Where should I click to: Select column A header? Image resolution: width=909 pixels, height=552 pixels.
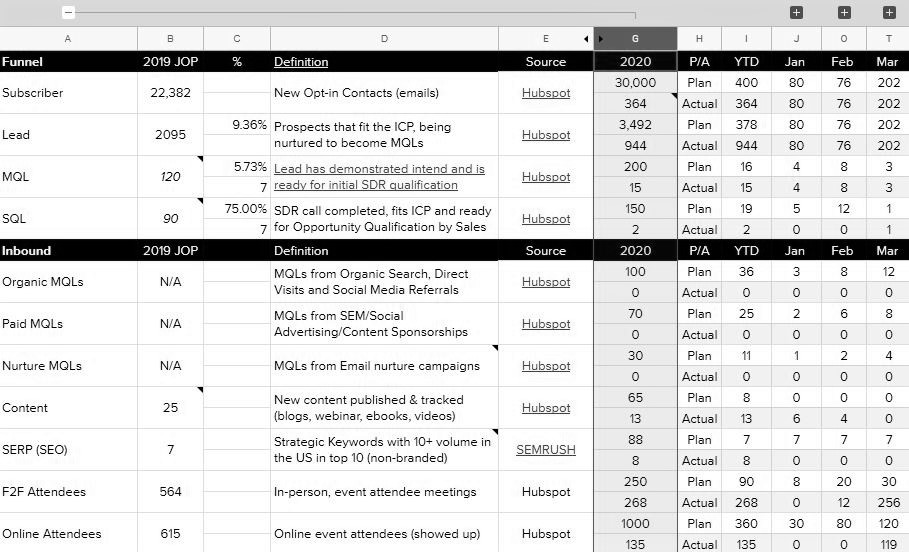point(68,39)
